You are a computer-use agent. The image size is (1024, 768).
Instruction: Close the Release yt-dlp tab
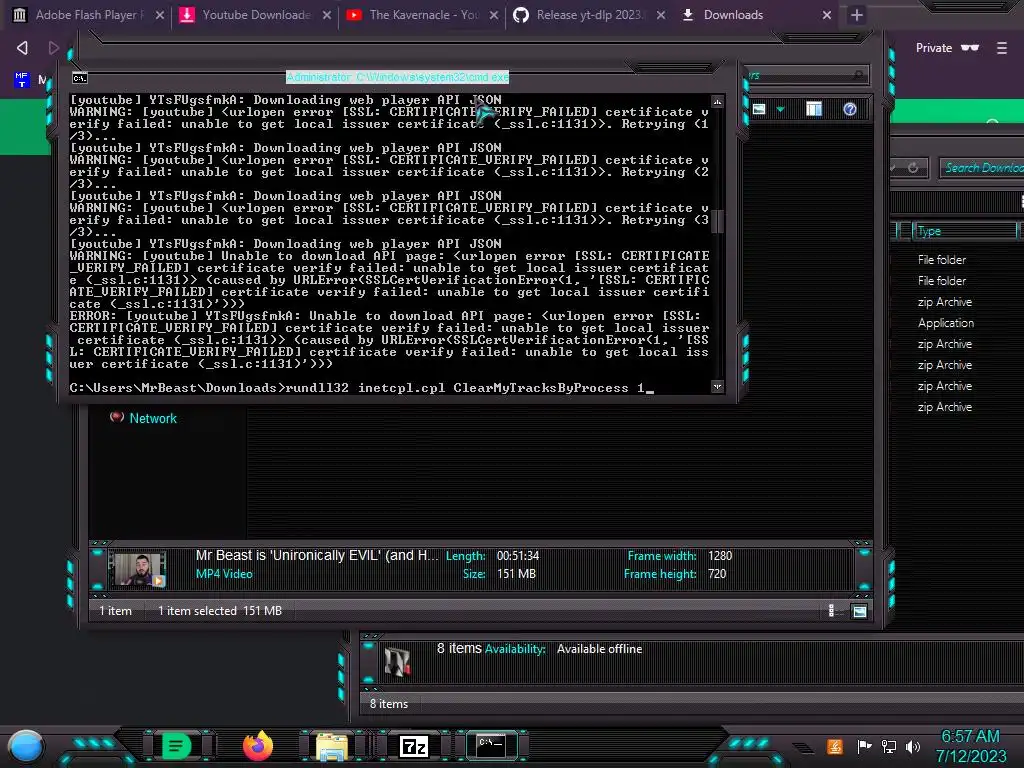[662, 15]
